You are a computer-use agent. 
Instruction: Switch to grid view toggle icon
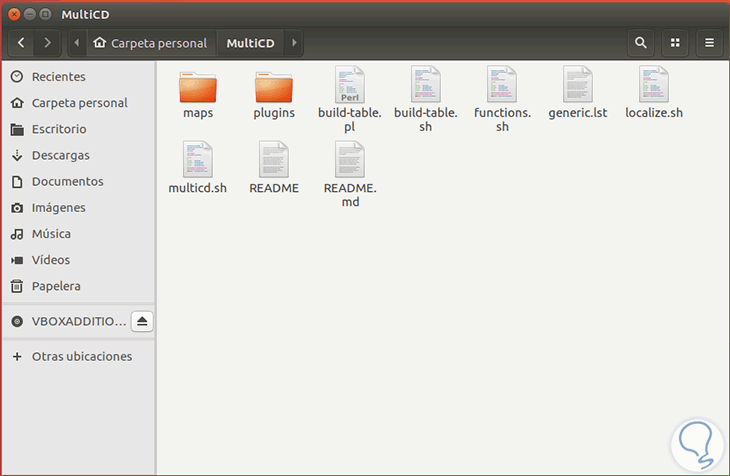(675, 43)
